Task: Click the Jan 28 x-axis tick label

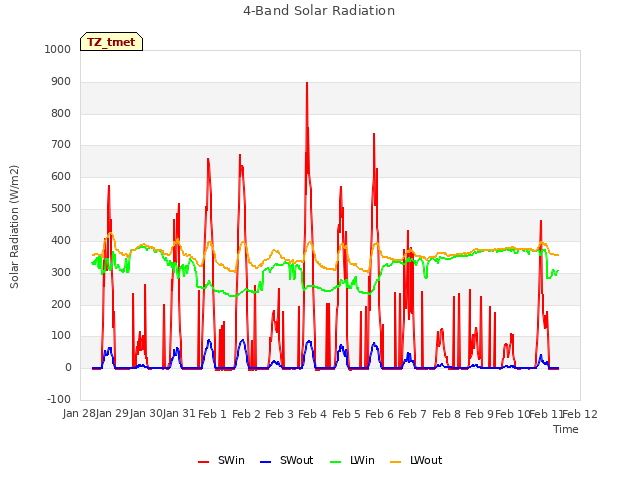Action: tap(79, 414)
